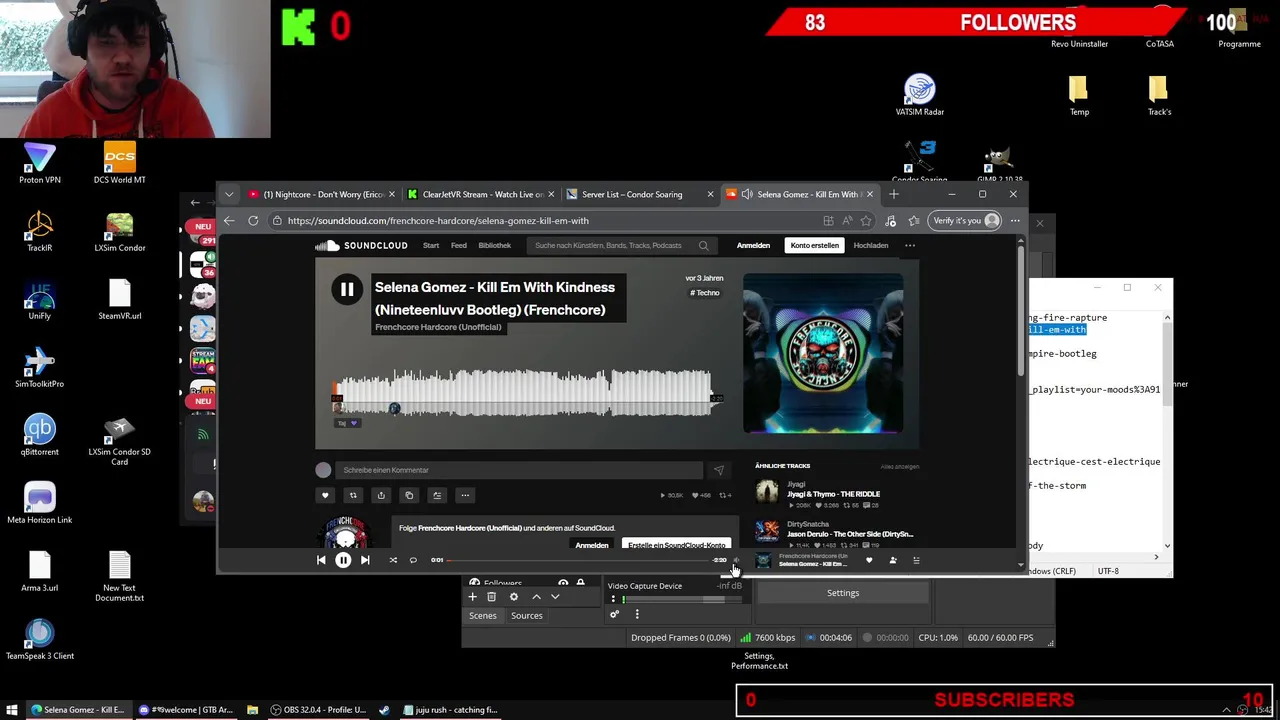Image resolution: width=1280 pixels, height=720 pixels.
Task: Open a new browser tab
Action: point(894,194)
